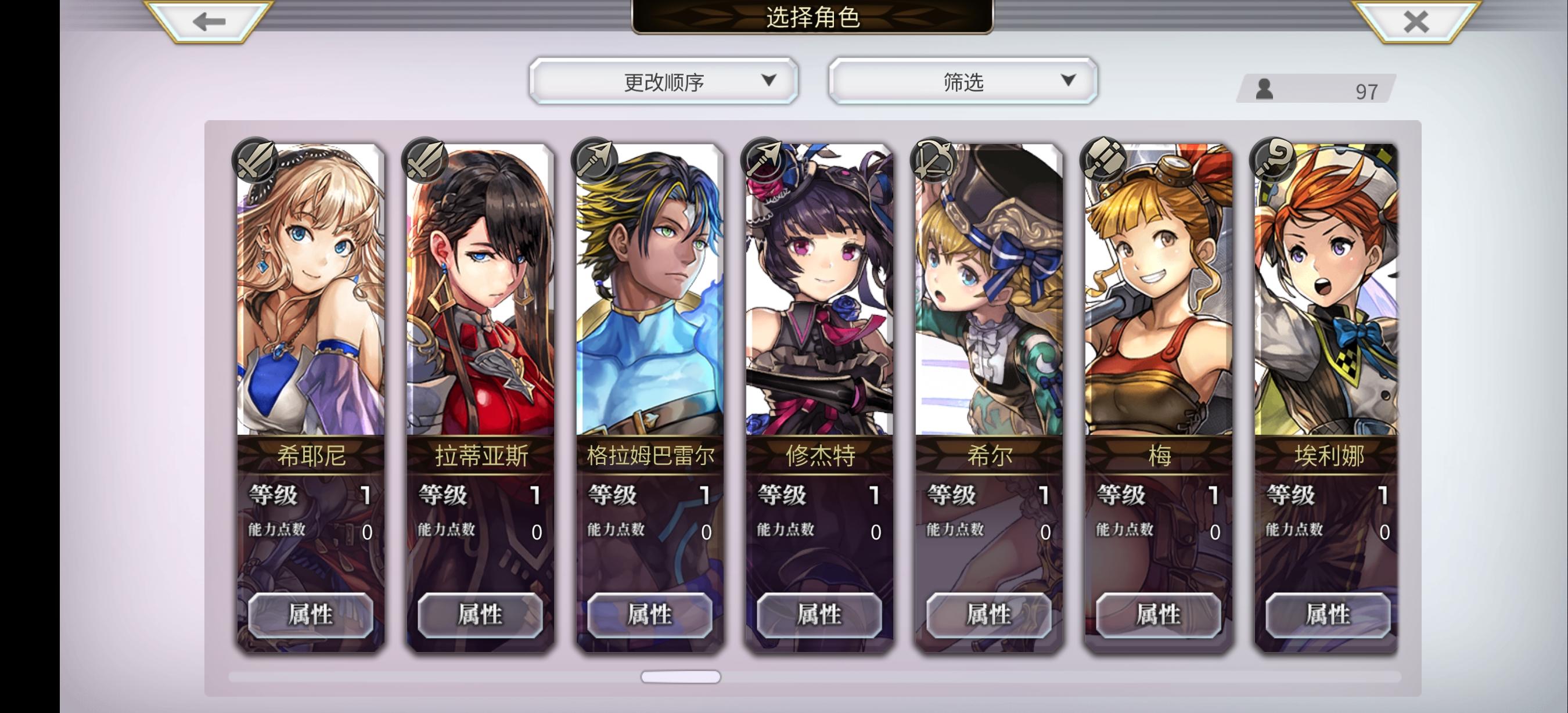Click the bow class icon on 希尔

coord(934,161)
